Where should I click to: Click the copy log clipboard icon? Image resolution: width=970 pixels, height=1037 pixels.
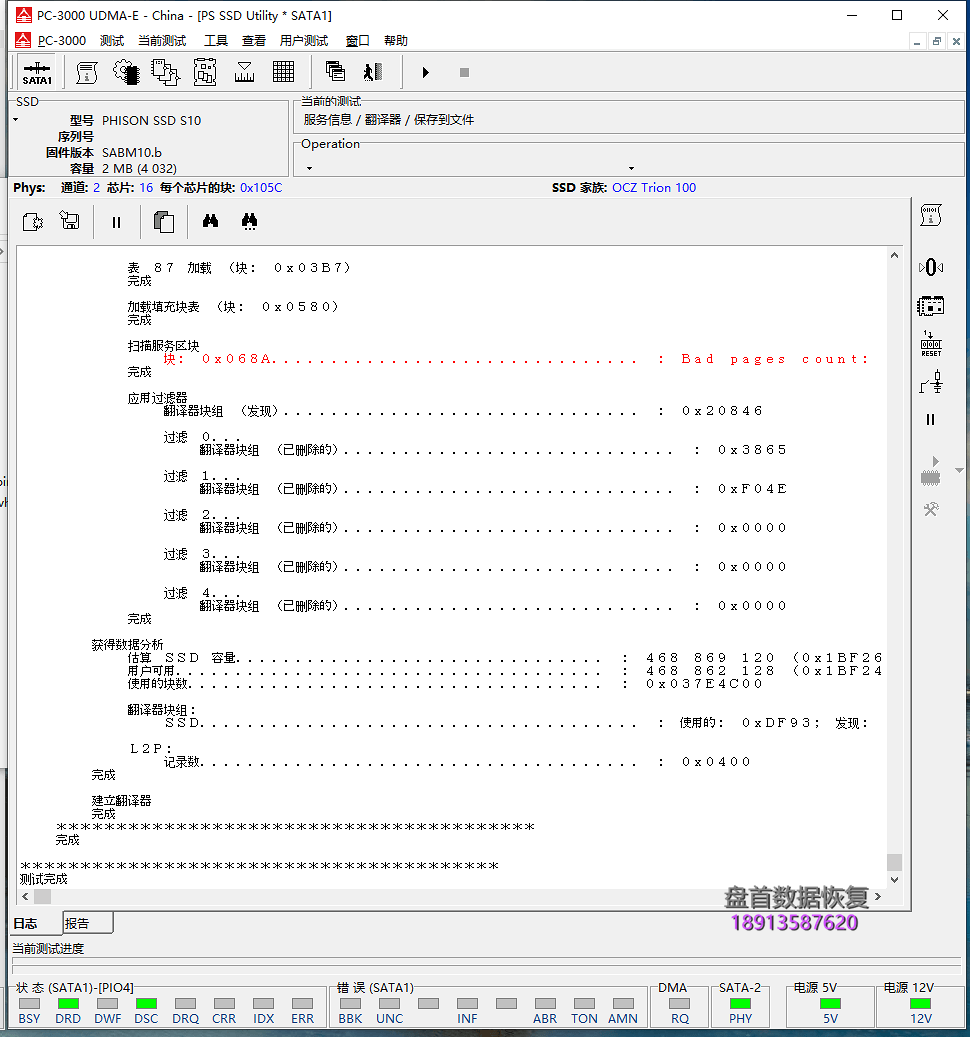163,222
